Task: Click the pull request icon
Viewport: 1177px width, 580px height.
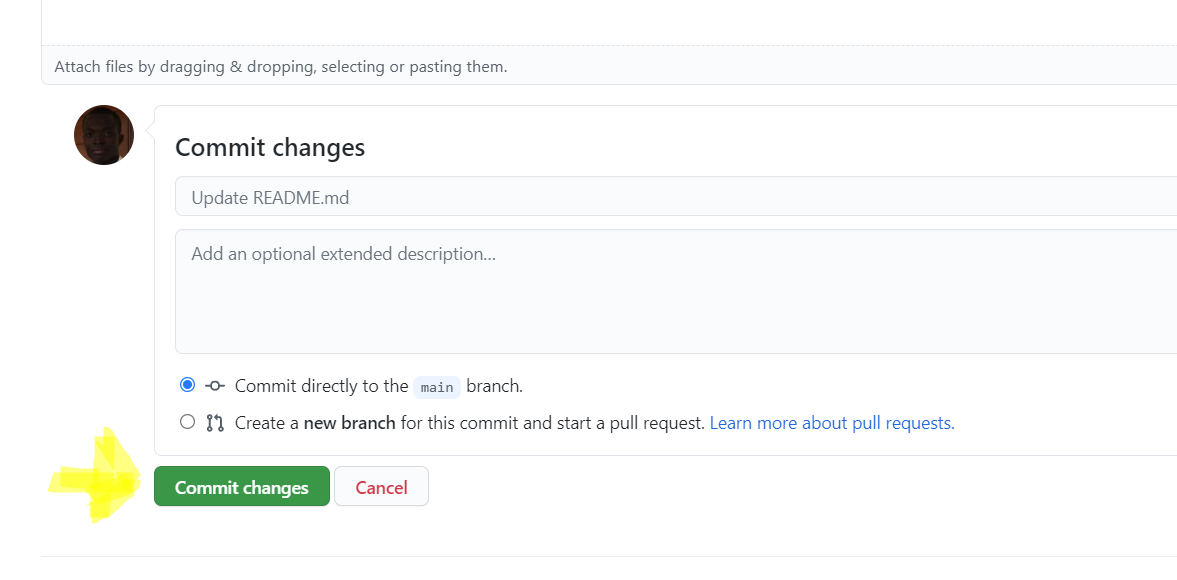Action: (x=215, y=423)
